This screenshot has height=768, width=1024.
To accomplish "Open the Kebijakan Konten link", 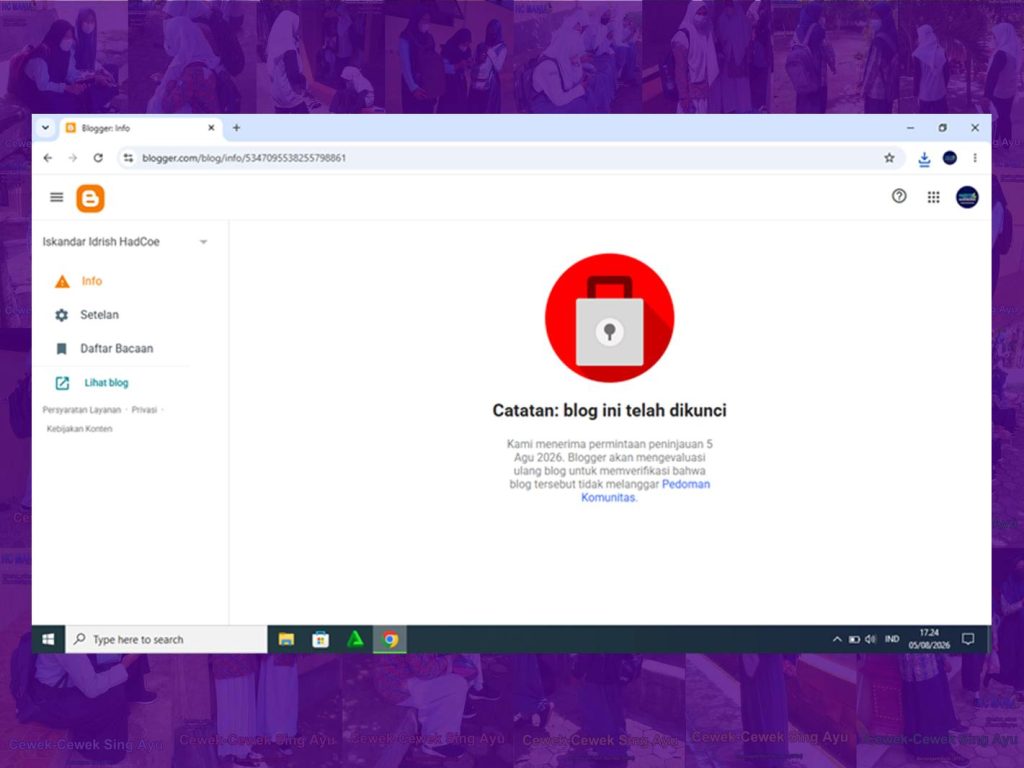I will [80, 429].
